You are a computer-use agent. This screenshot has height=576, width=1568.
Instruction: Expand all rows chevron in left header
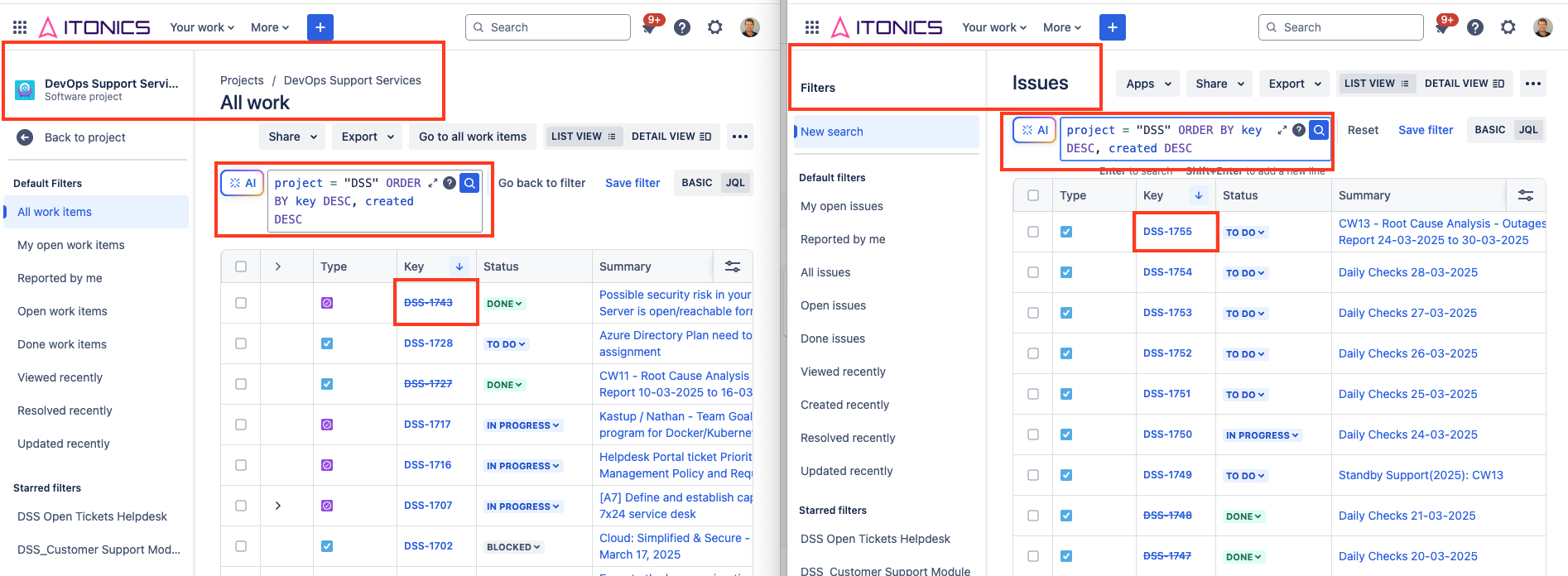click(x=278, y=266)
